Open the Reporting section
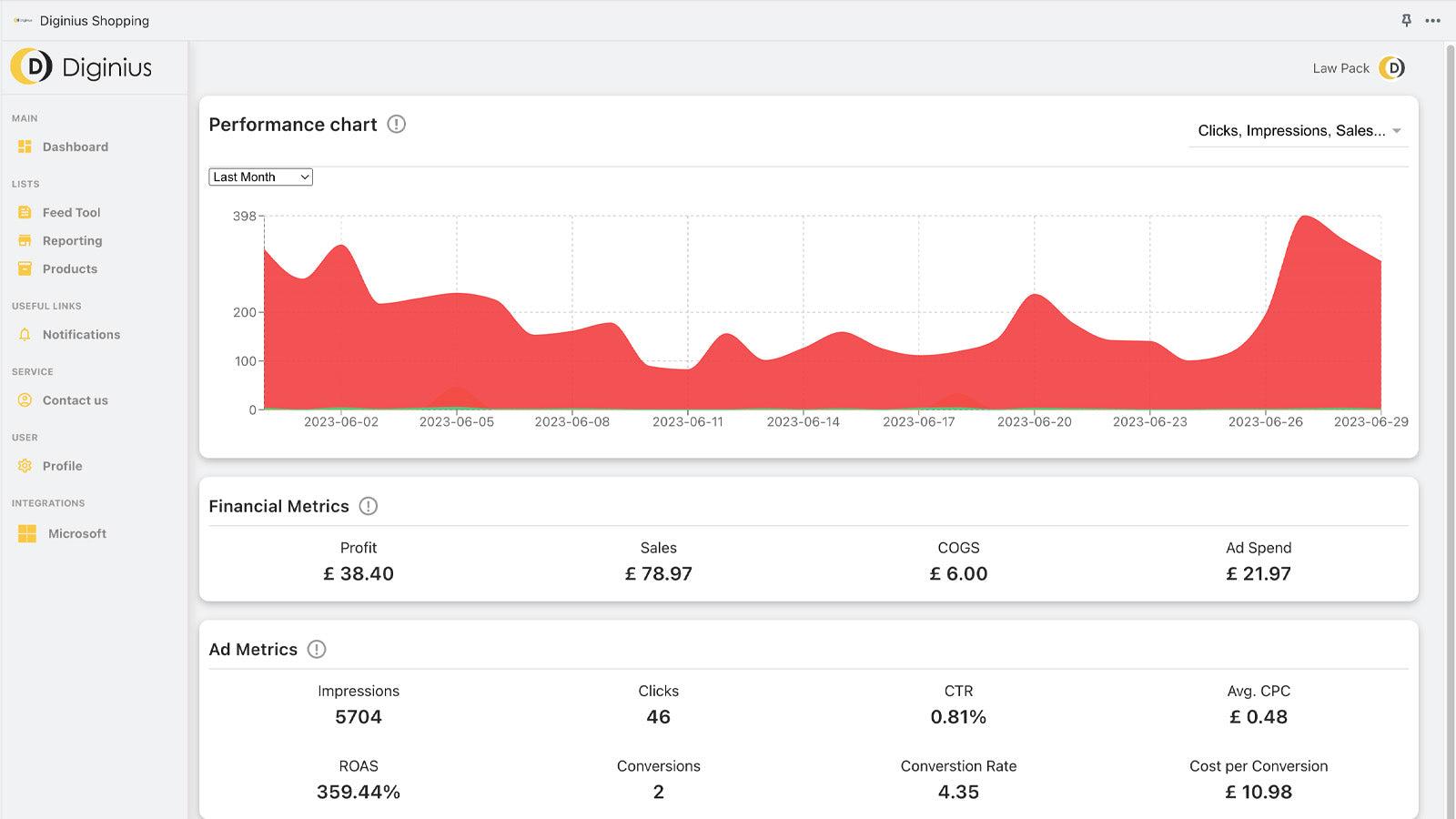 pos(72,240)
